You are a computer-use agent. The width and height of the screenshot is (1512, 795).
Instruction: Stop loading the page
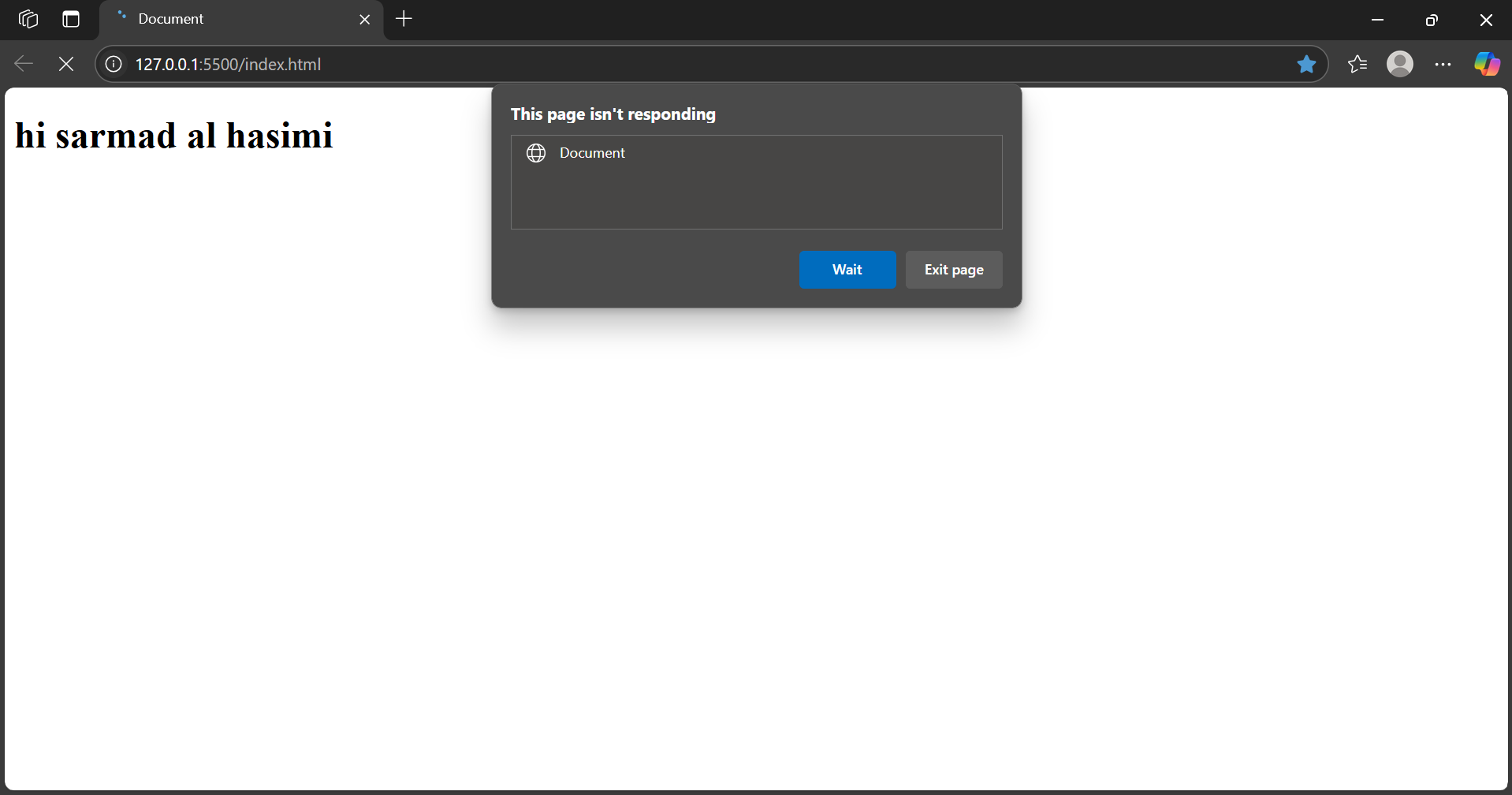pyautogui.click(x=66, y=64)
